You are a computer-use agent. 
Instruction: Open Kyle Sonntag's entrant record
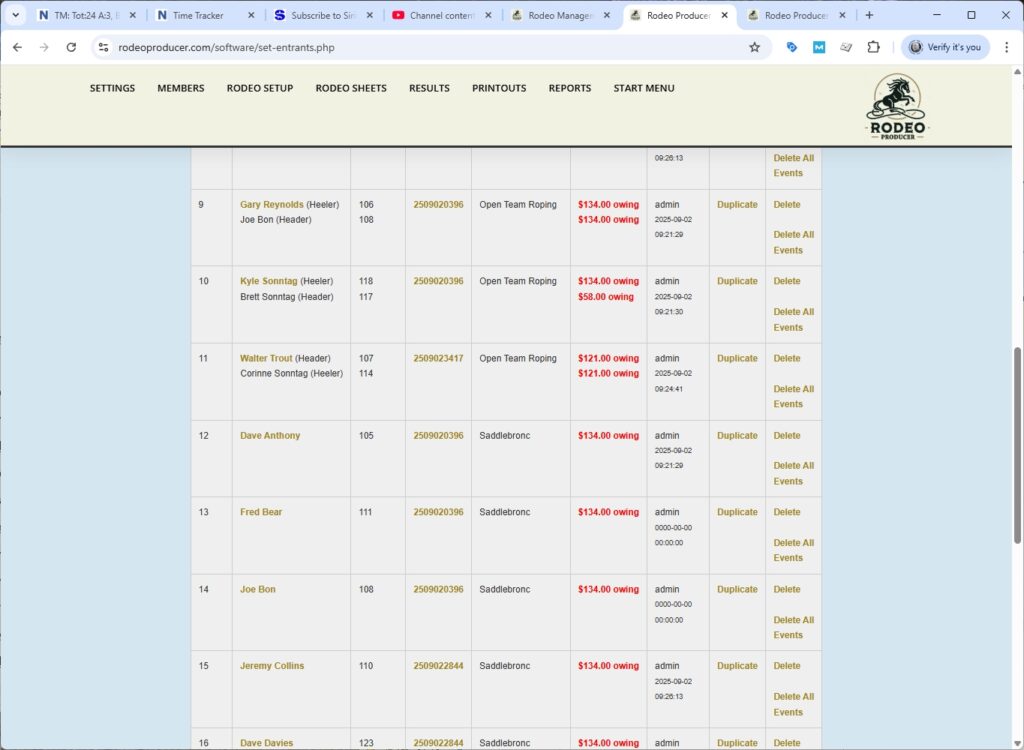pos(268,281)
